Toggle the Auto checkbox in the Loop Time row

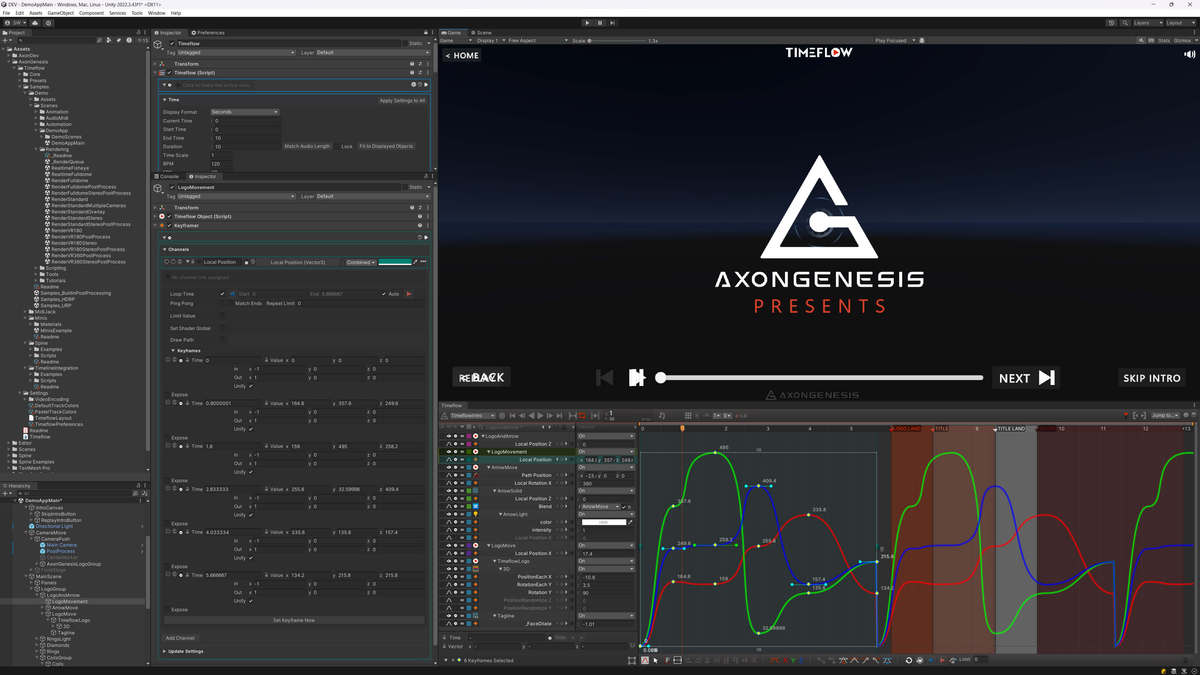coord(383,294)
